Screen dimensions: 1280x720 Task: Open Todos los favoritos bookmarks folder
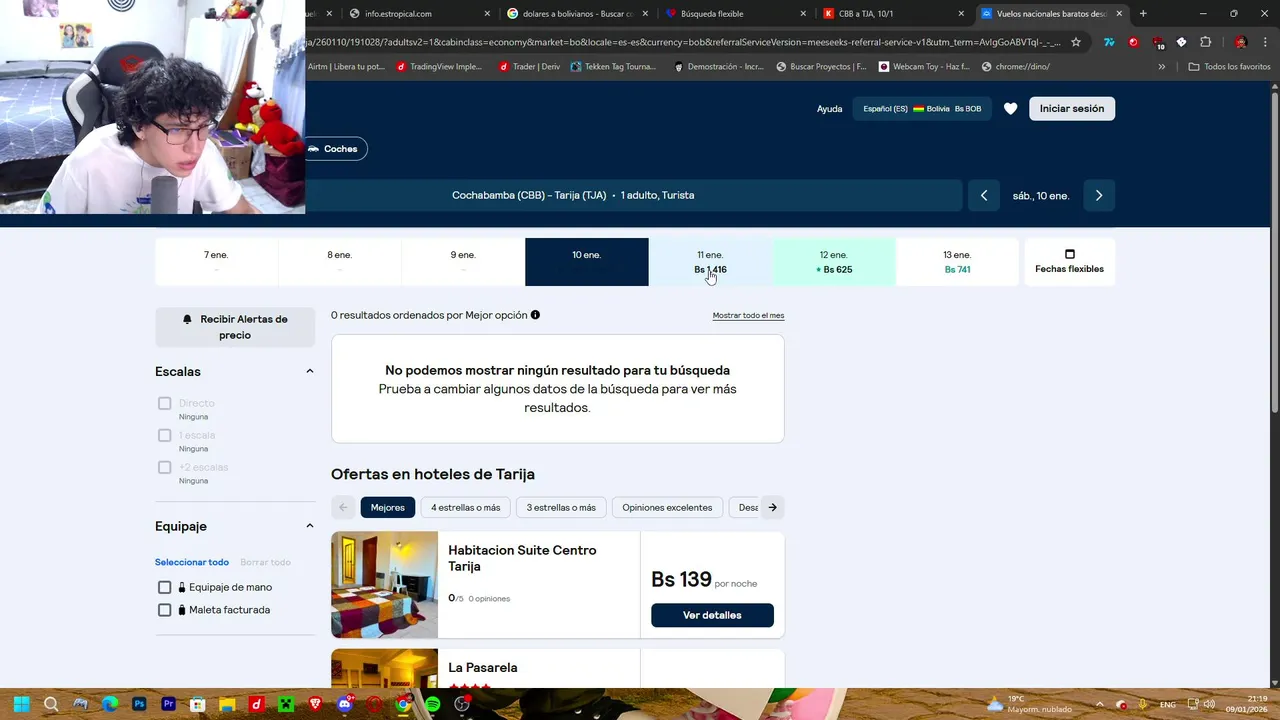1229,66
